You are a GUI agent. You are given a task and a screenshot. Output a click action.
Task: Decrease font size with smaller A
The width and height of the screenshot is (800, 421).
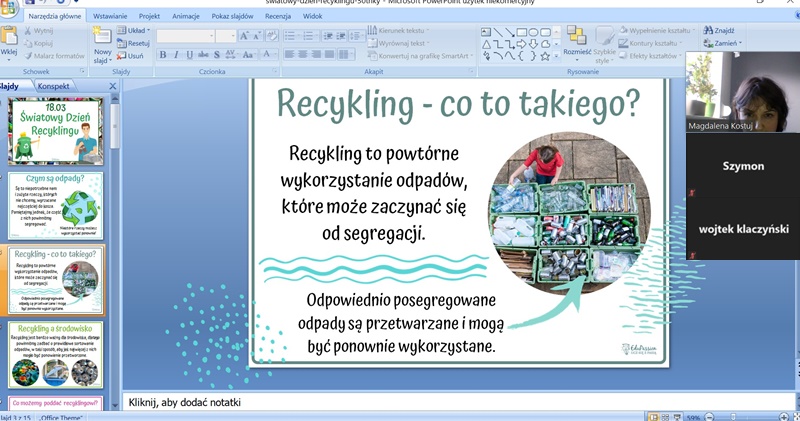[x=257, y=36]
